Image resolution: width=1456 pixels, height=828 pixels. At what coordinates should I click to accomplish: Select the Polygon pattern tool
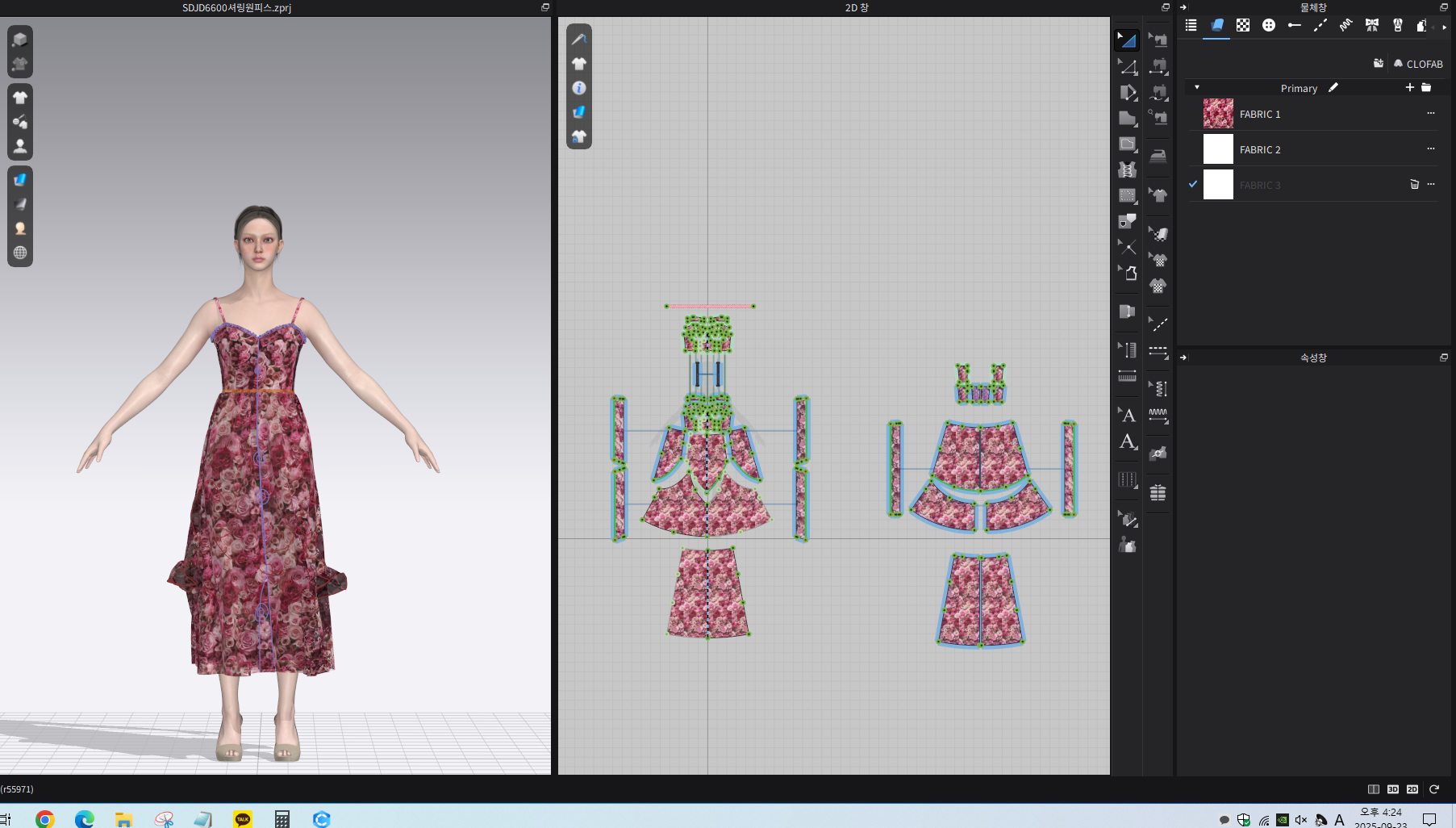click(x=1127, y=119)
